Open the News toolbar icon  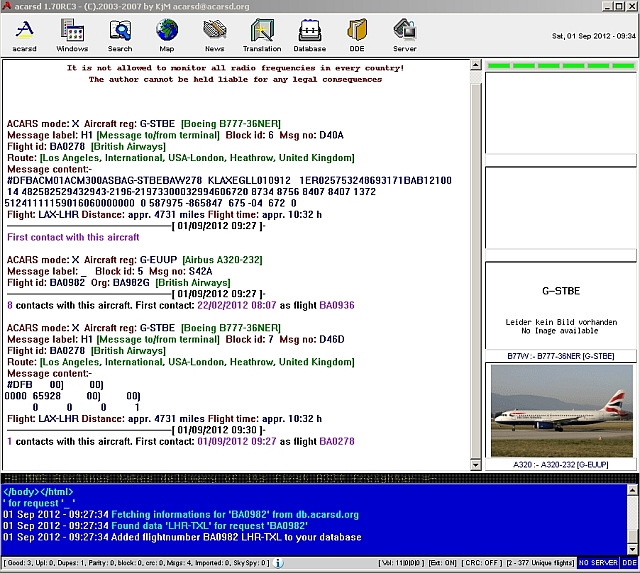tap(215, 35)
